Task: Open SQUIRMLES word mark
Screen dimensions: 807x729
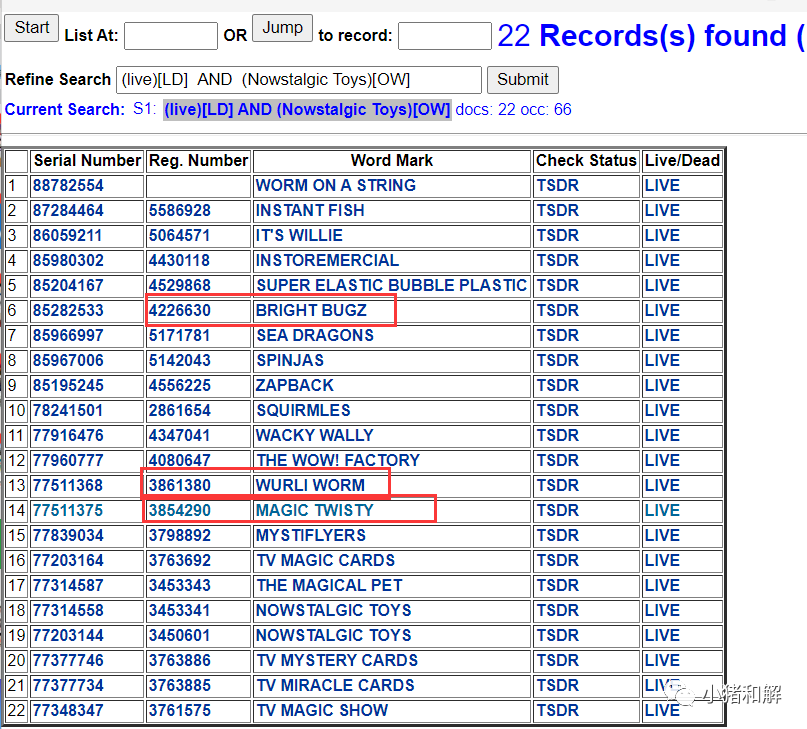Action: click(303, 410)
